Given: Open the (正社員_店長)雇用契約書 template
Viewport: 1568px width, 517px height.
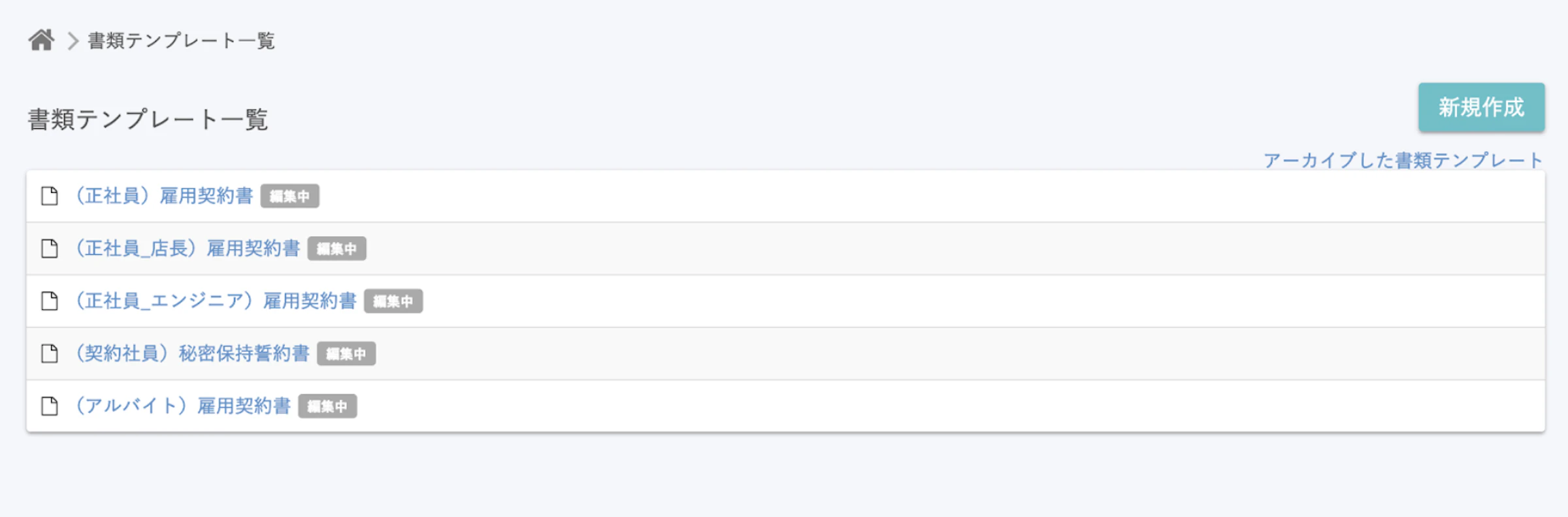Looking at the screenshot, I should [188, 248].
